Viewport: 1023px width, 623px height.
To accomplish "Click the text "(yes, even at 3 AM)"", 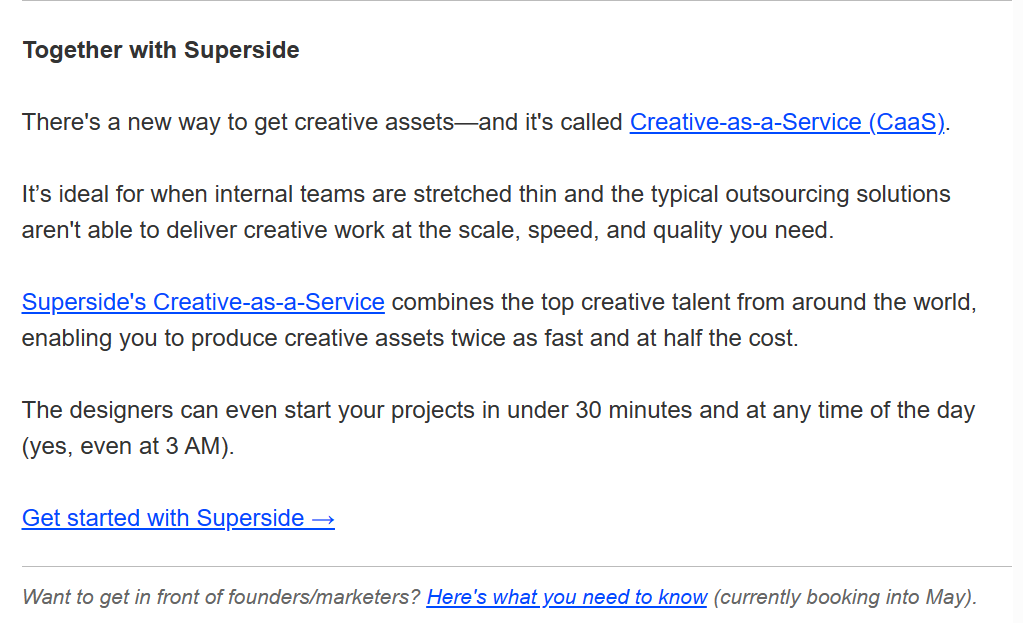I will click(128, 446).
